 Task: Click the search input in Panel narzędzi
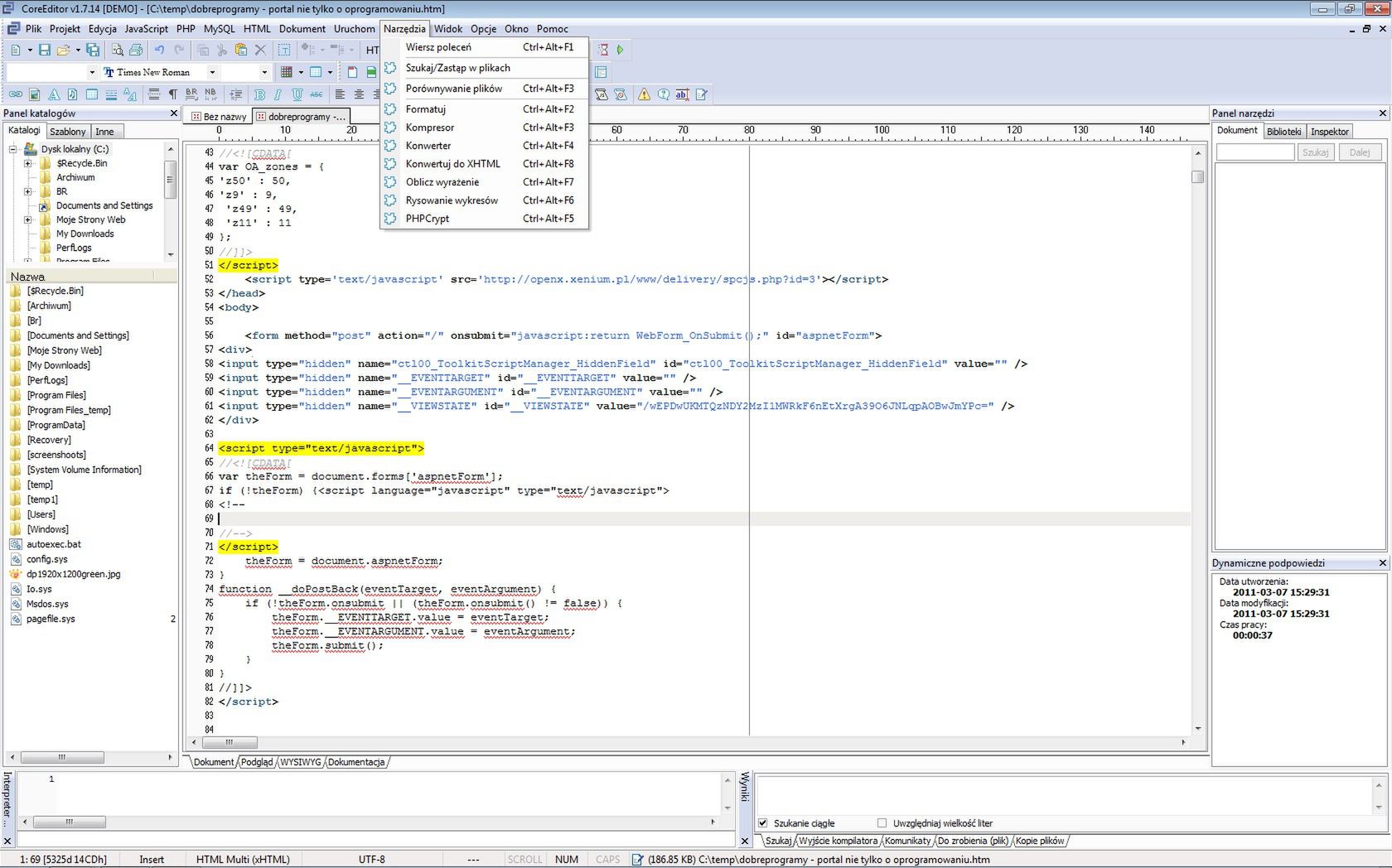point(1254,152)
